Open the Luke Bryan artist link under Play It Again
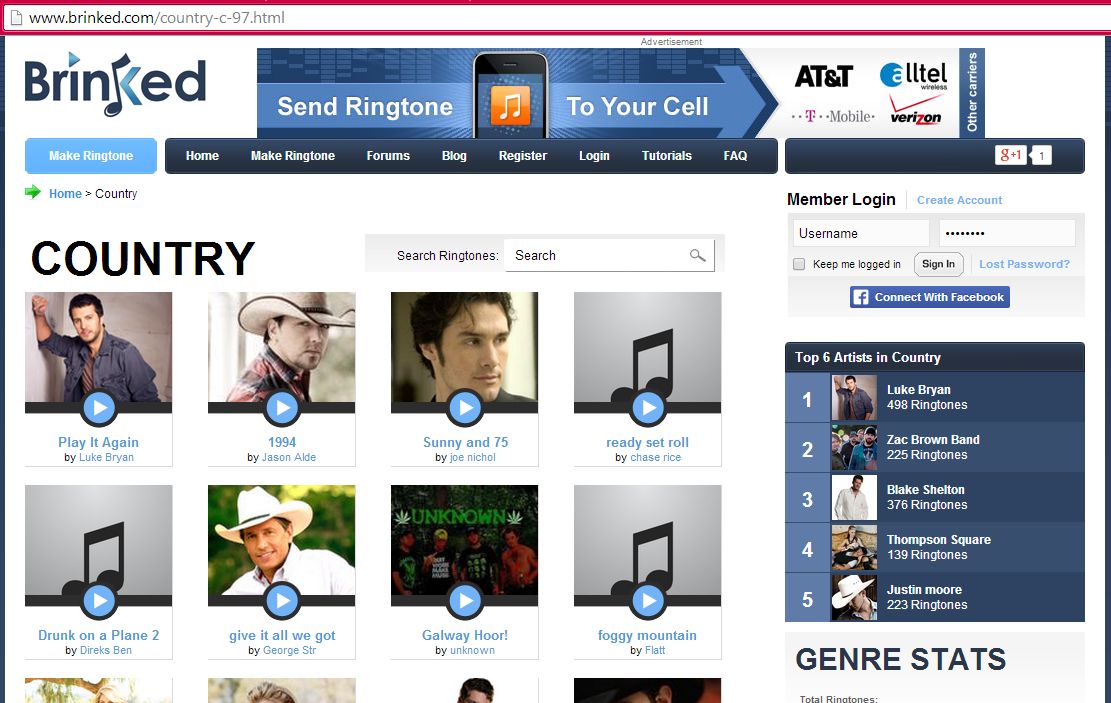This screenshot has width=1111, height=703. [106, 458]
